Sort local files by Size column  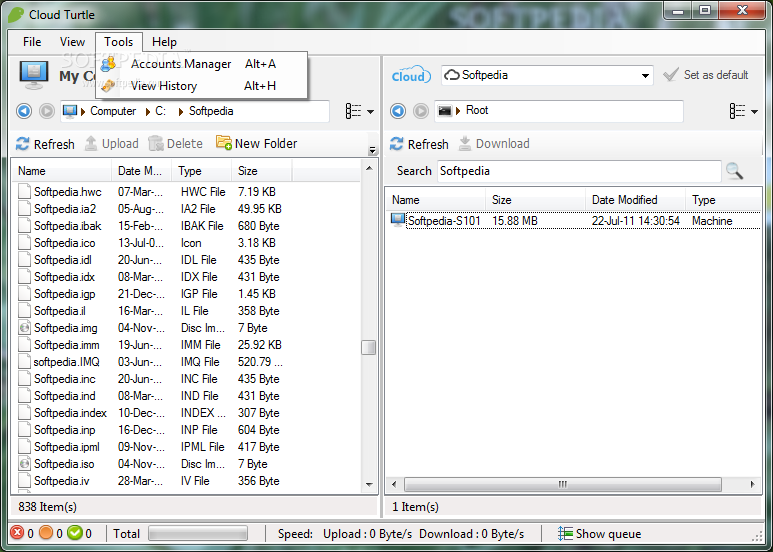[x=261, y=171]
